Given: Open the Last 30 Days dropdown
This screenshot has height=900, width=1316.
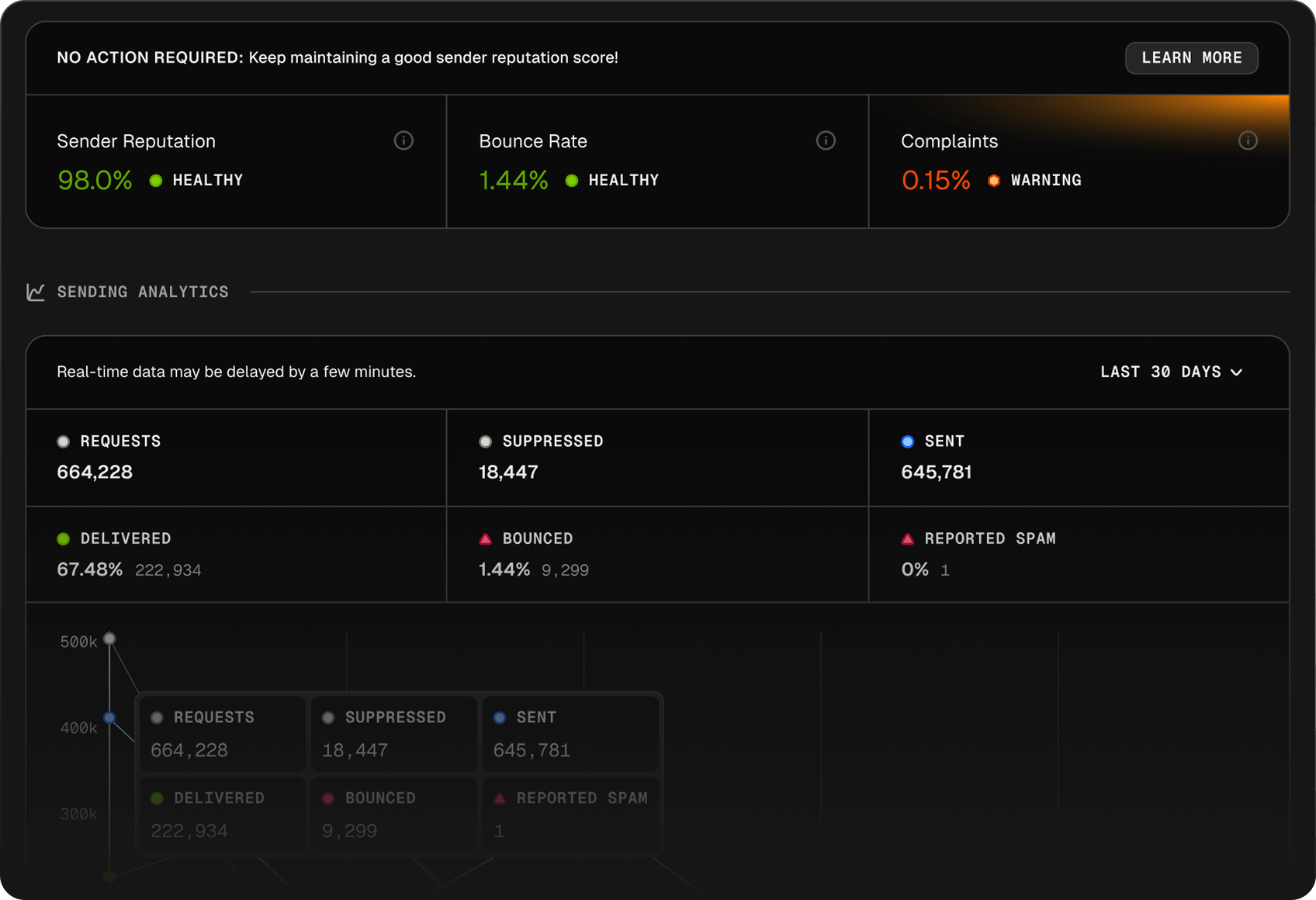Looking at the screenshot, I should pos(1170,372).
